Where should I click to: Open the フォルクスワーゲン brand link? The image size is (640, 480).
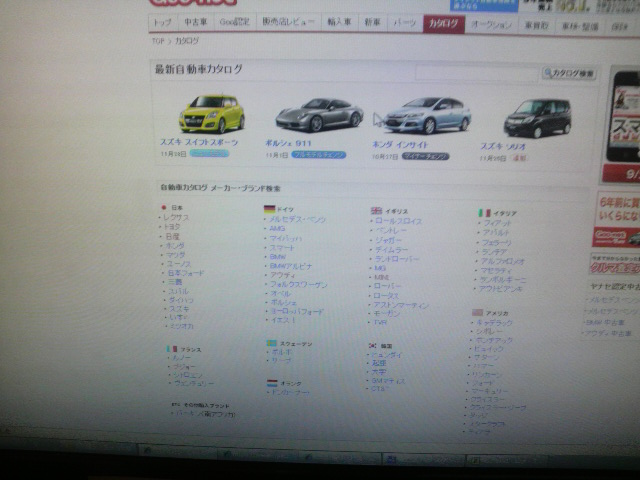299,284
